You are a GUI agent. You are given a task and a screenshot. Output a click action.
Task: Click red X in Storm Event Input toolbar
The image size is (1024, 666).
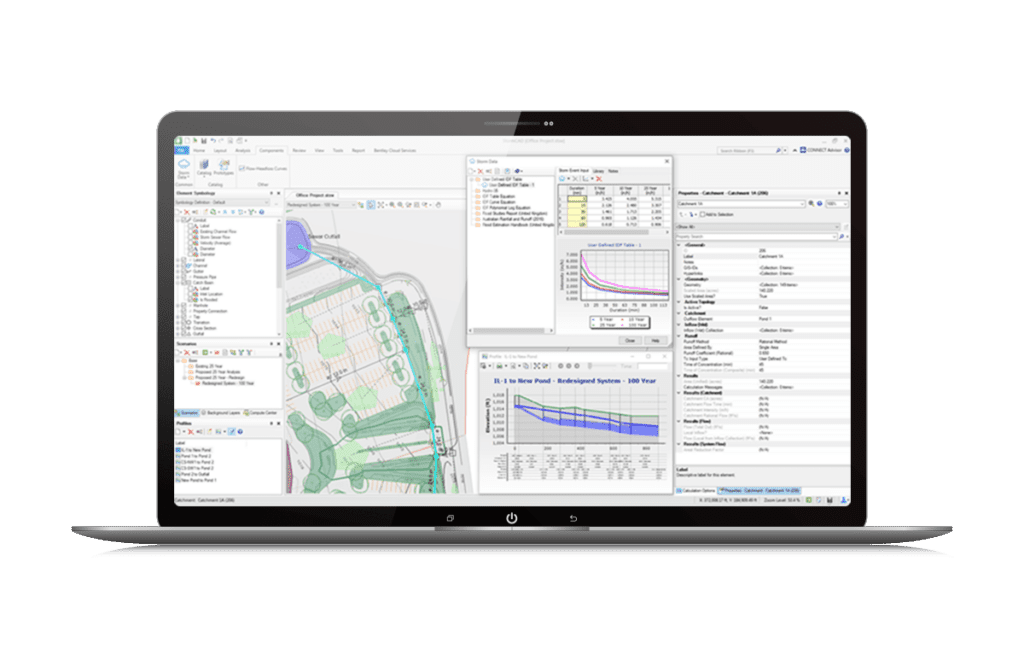599,178
